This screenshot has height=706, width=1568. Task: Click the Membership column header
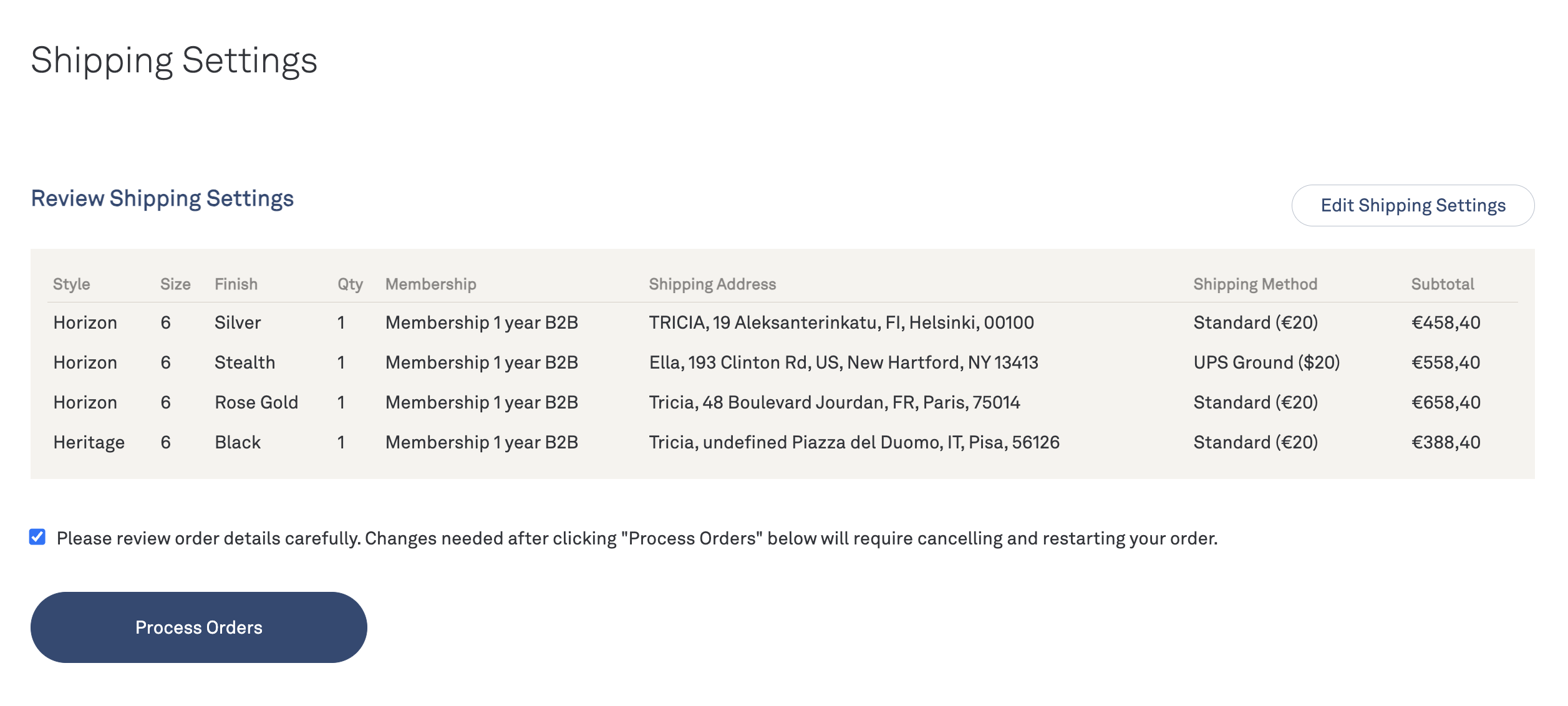430,284
